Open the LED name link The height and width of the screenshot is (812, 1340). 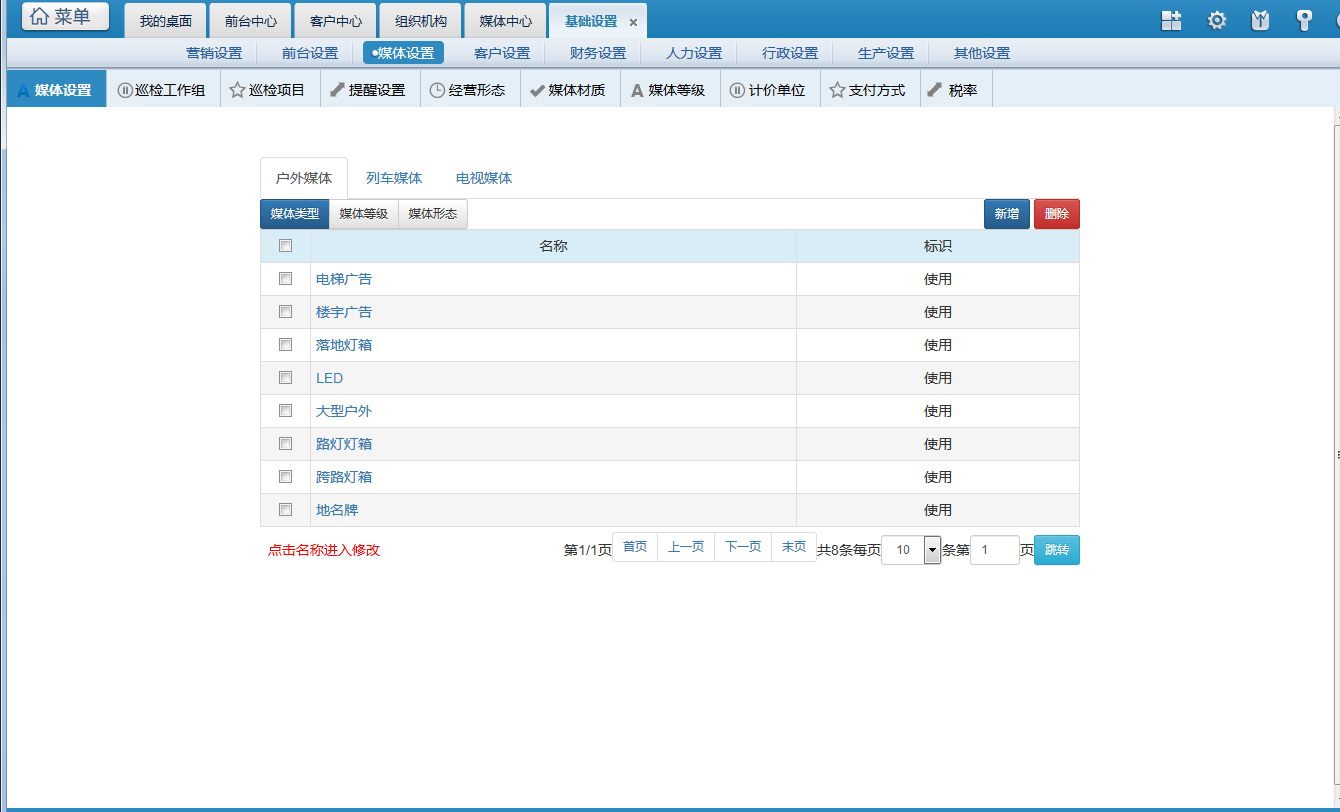[x=329, y=378]
